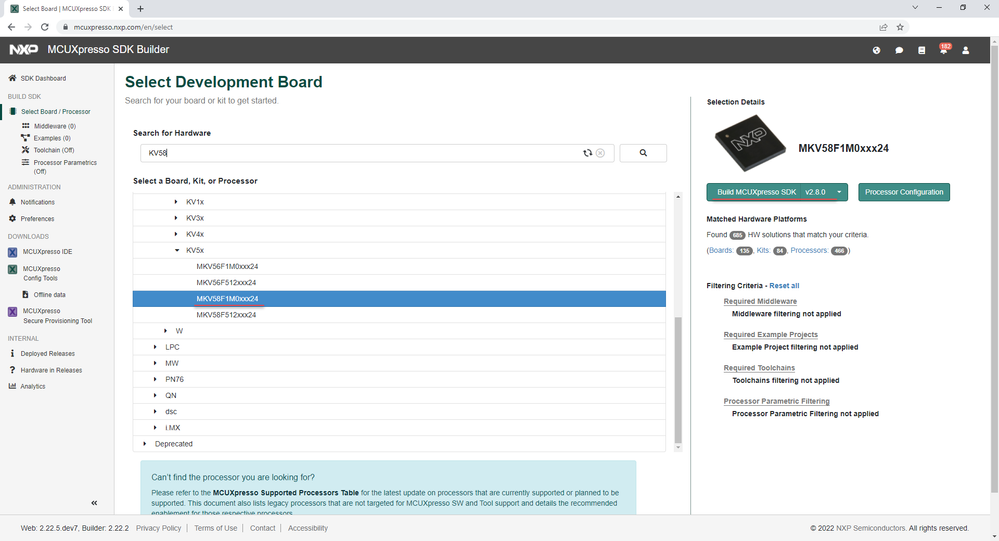This screenshot has height=541, width=999.
Task: Click the browser share icon
Action: tap(883, 27)
